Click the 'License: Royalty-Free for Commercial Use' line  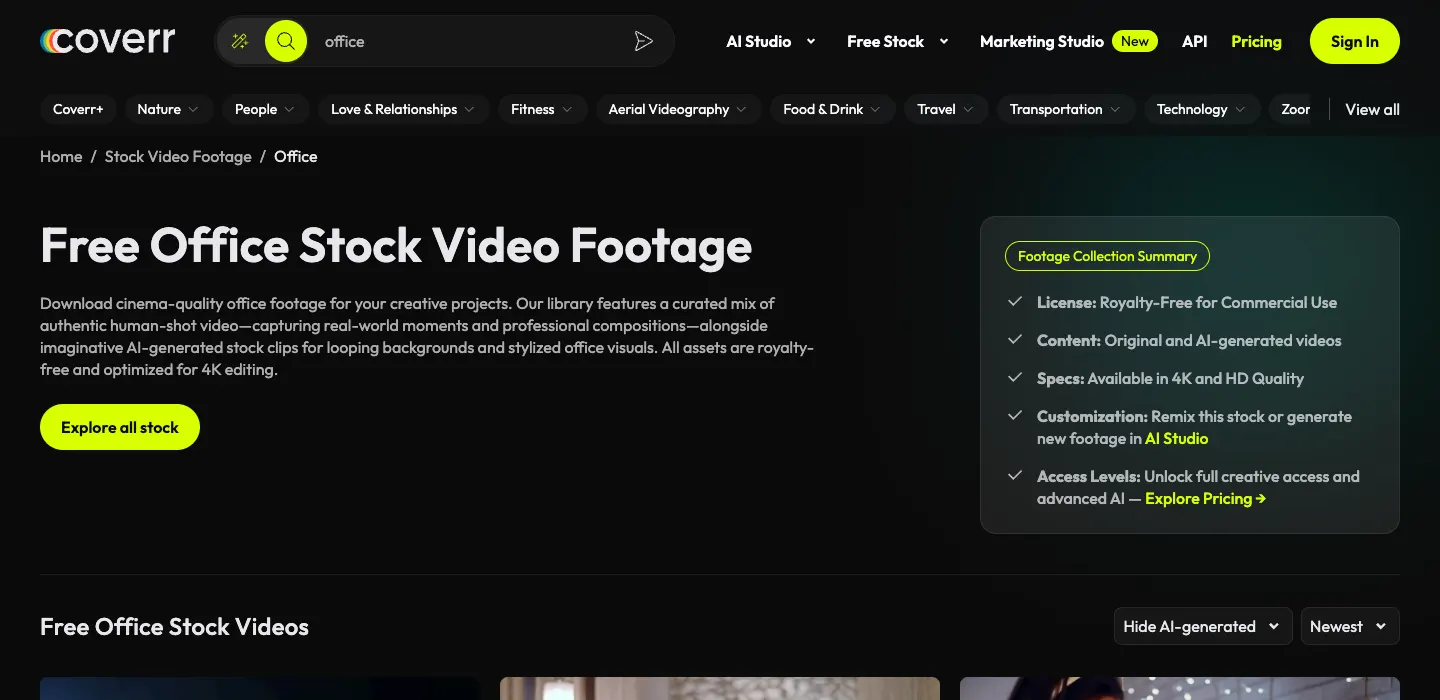(1187, 302)
